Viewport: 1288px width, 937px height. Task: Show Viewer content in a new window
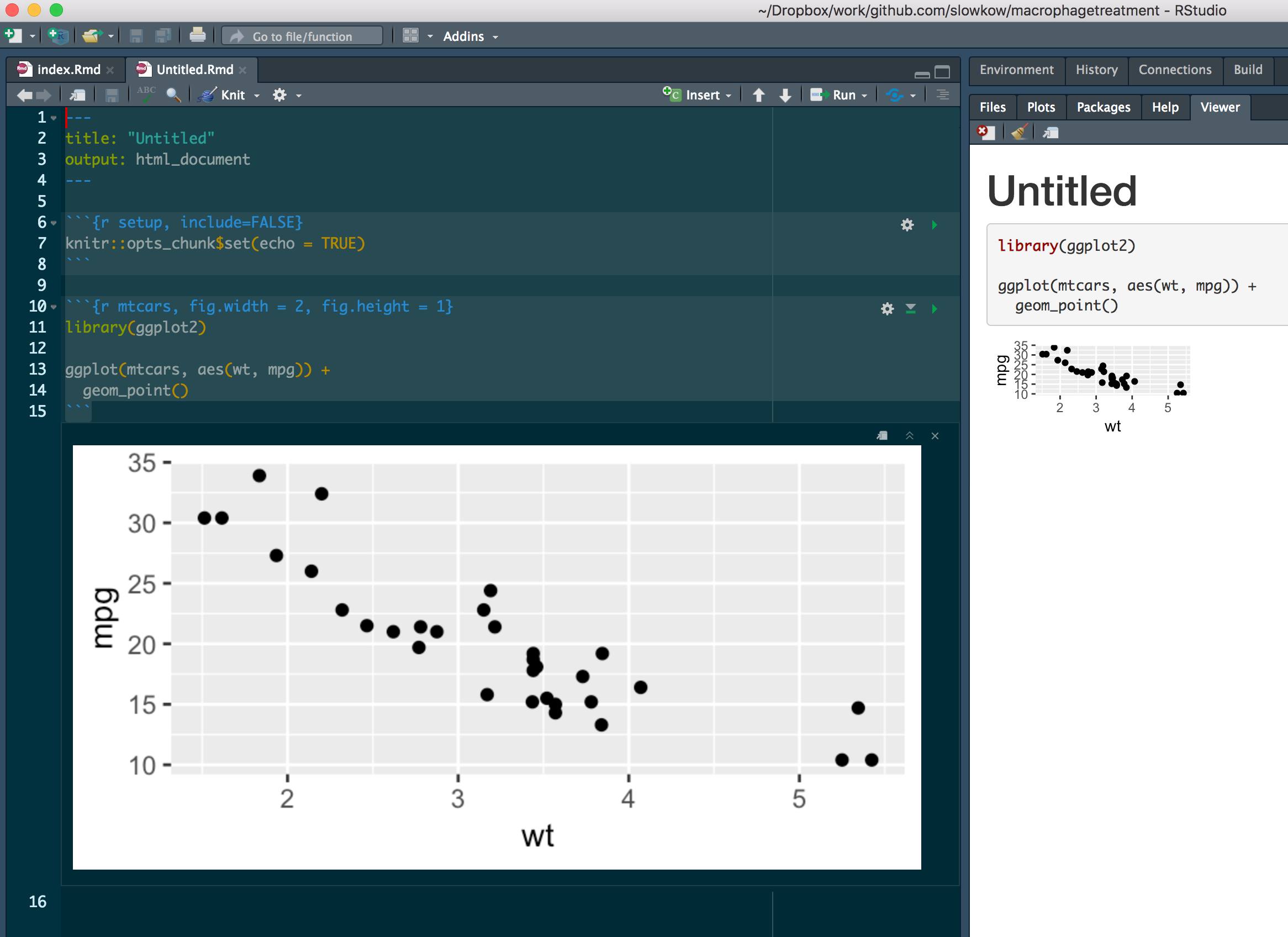point(1050,132)
